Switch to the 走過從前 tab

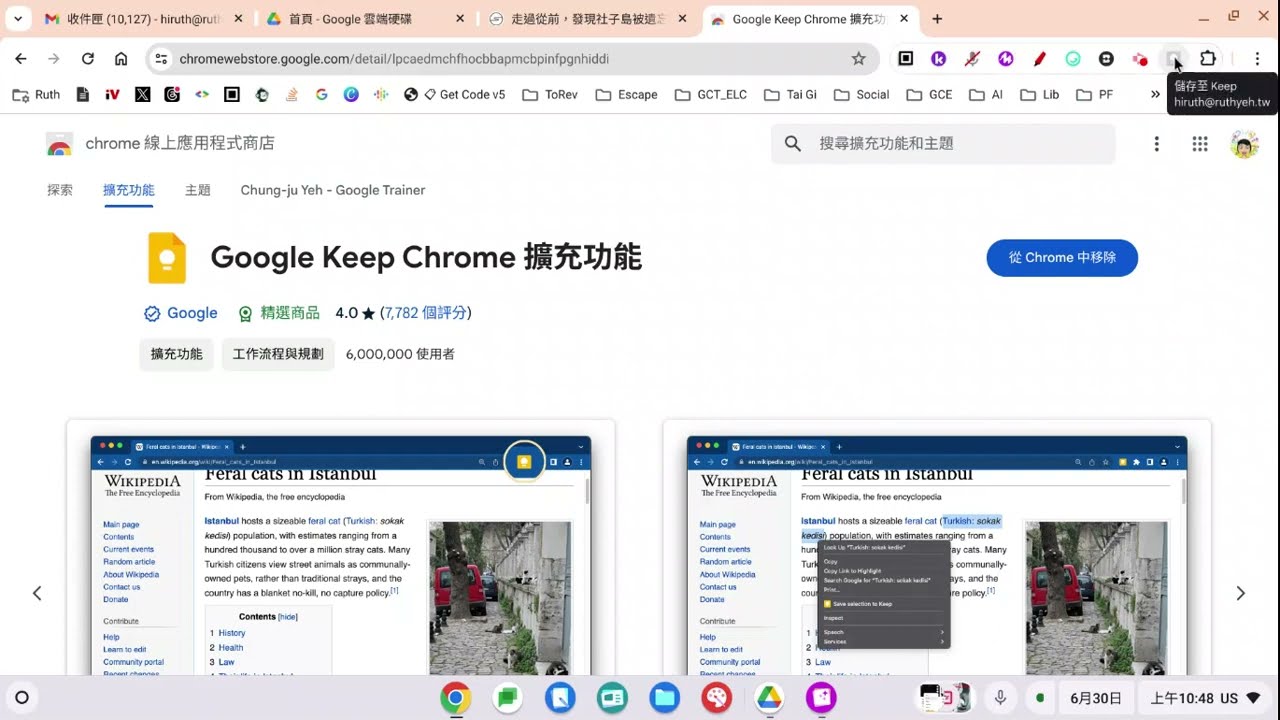(588, 19)
